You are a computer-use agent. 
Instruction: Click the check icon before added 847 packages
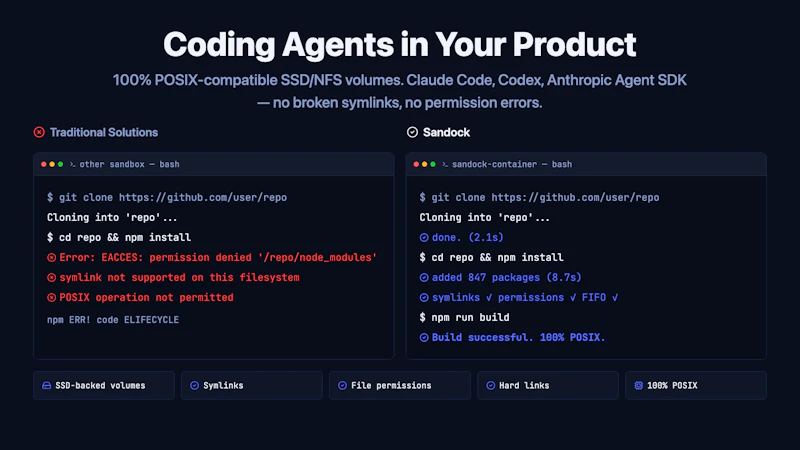424,278
